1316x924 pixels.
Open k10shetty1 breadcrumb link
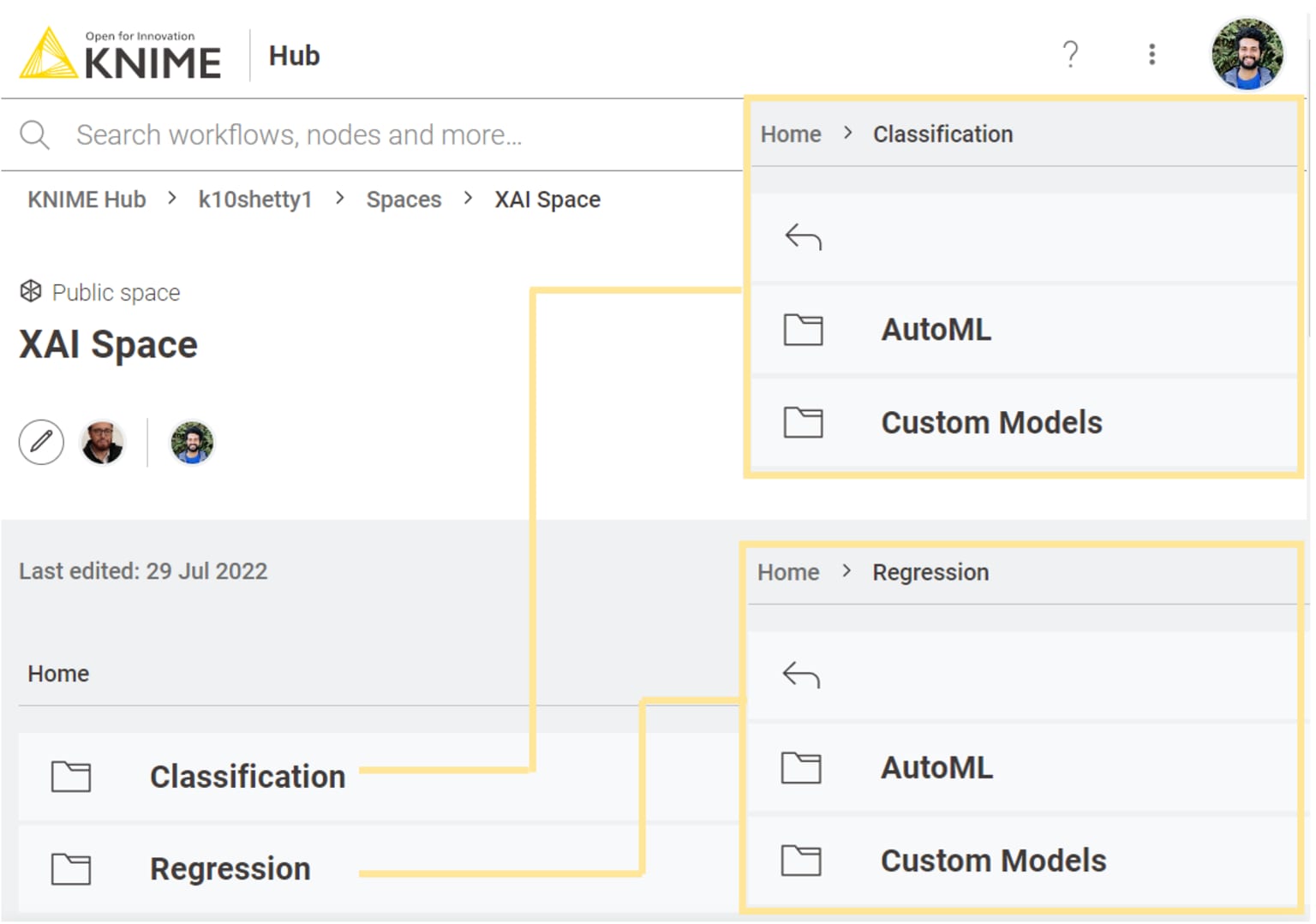coord(254,200)
